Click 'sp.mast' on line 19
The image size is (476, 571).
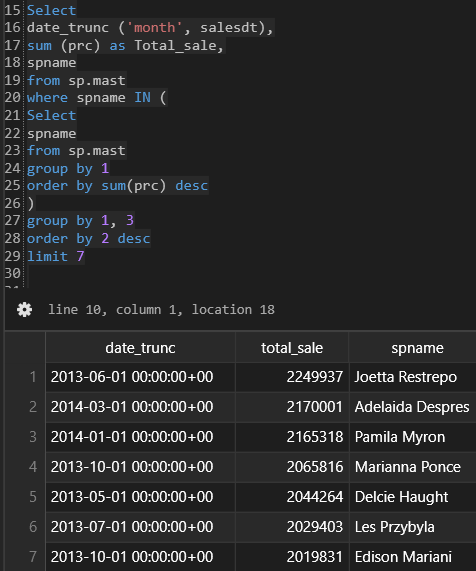(97, 80)
